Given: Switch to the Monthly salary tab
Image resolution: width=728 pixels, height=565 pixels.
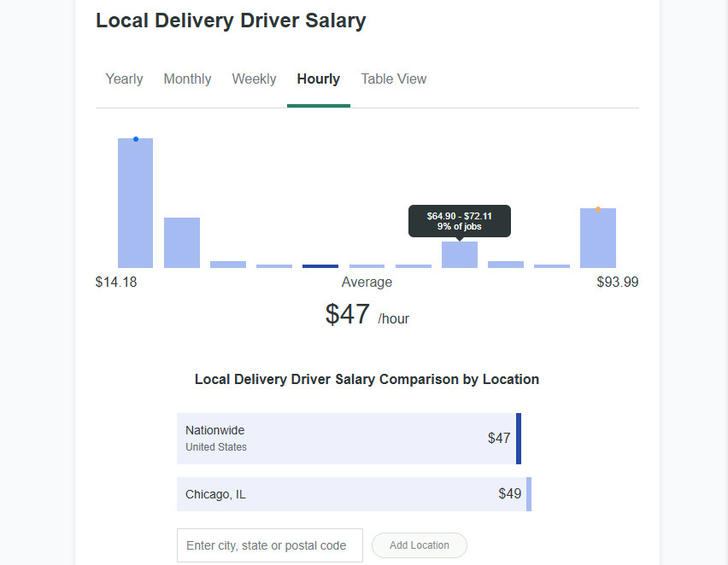Looking at the screenshot, I should (187, 79).
